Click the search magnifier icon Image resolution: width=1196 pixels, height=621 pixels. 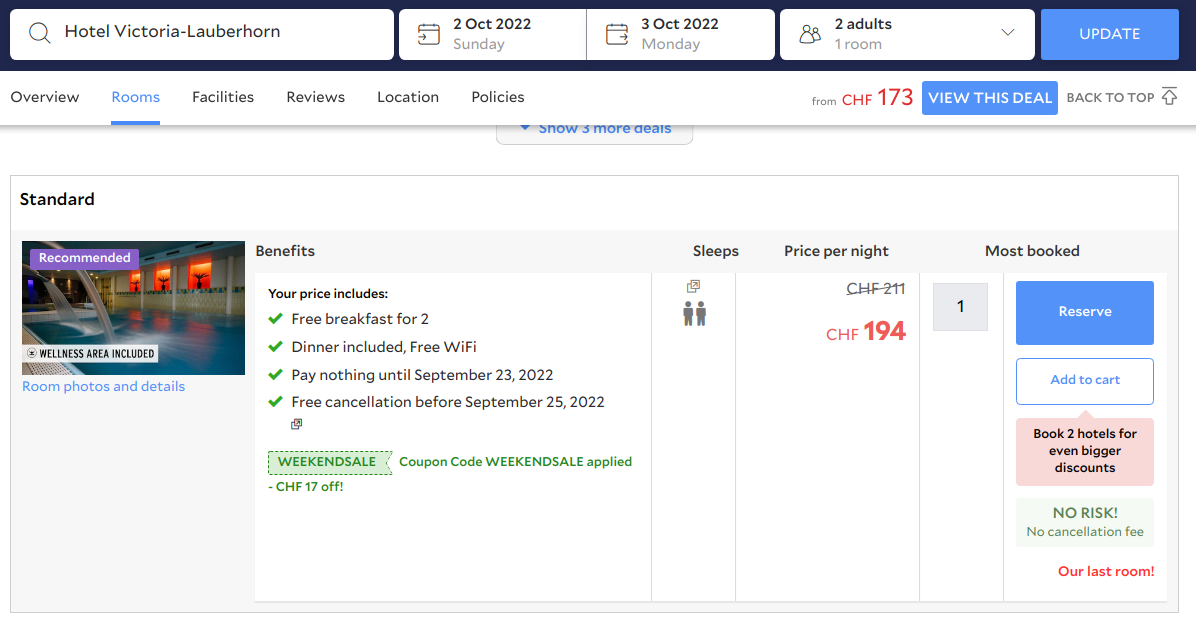pos(39,33)
